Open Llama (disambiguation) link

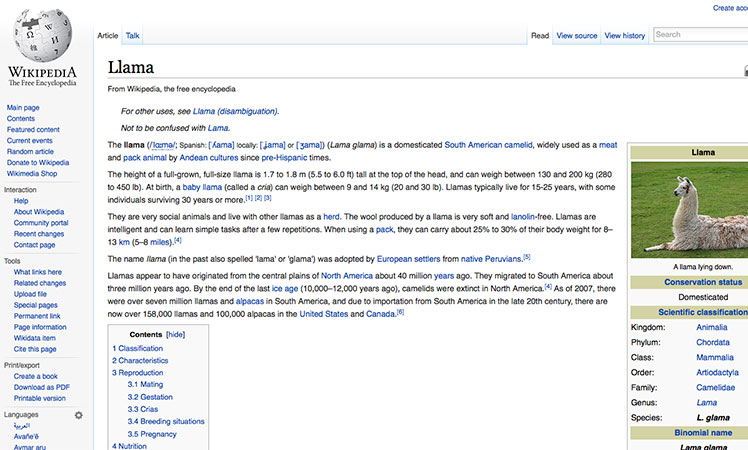pyautogui.click(x=235, y=111)
